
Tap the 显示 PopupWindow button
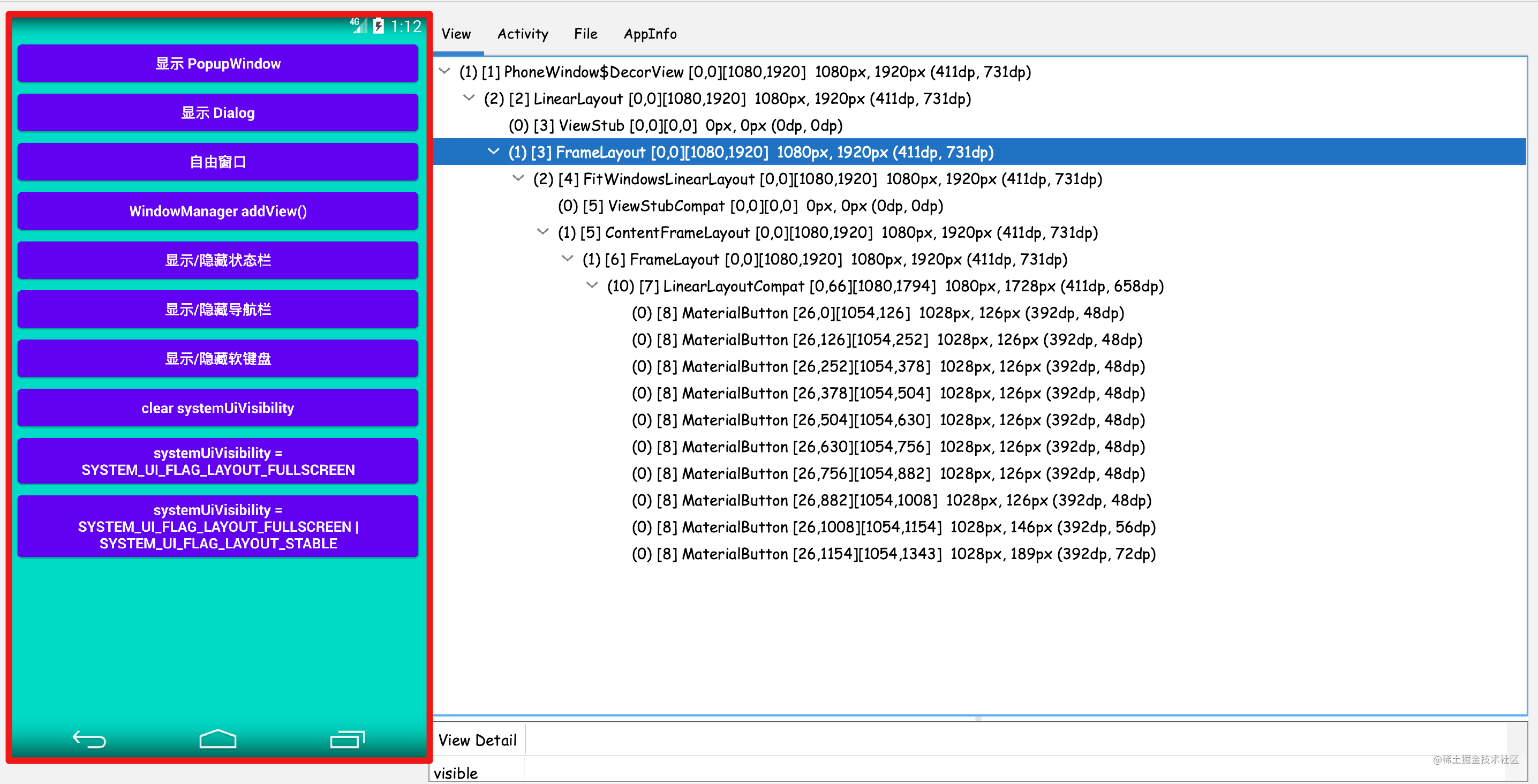(x=217, y=63)
